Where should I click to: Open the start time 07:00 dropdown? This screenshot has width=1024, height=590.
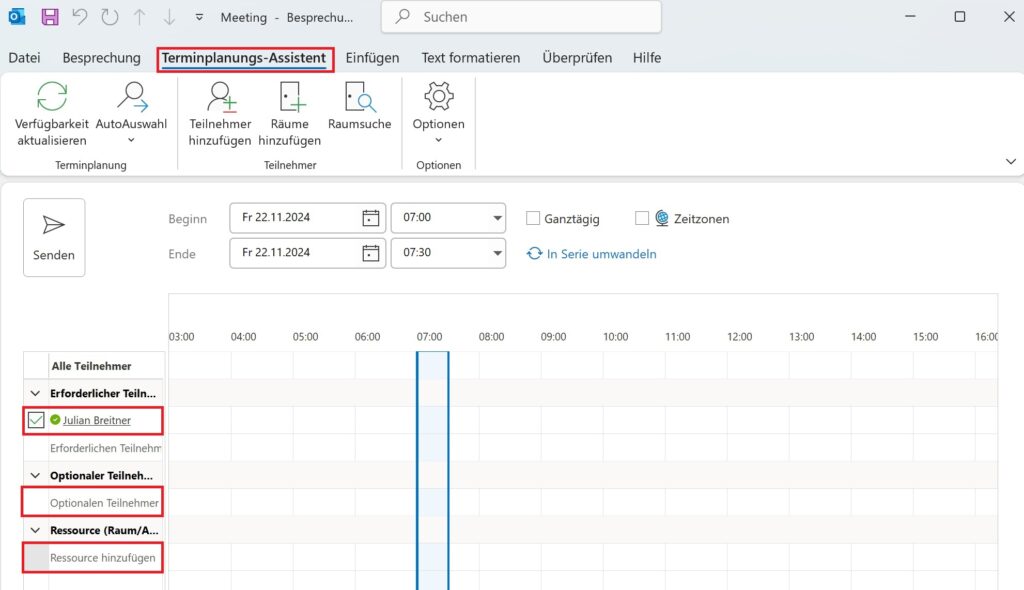coord(497,218)
